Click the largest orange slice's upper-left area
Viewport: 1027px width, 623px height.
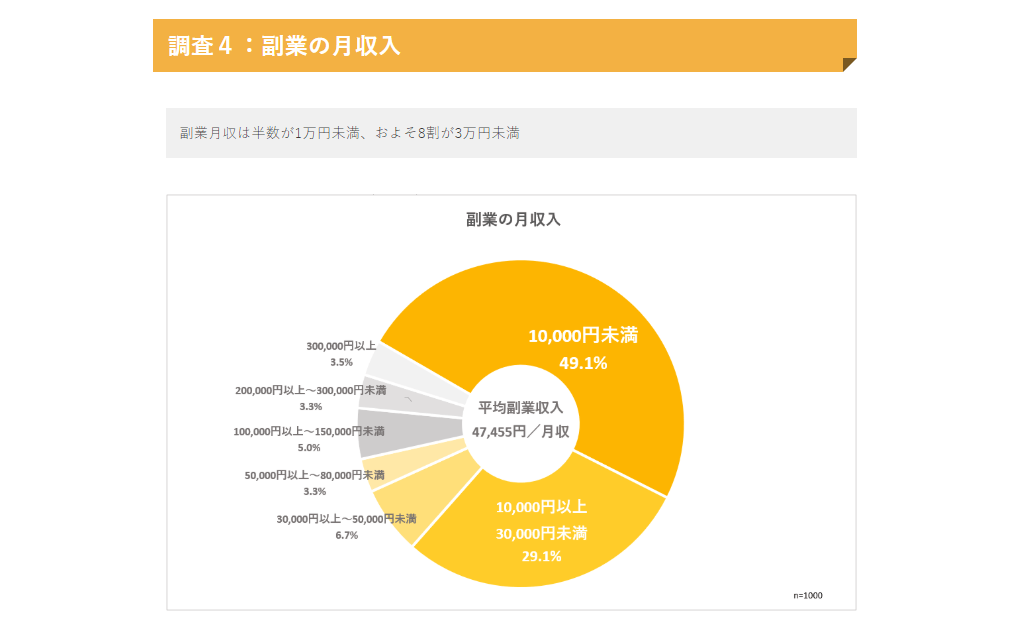pyautogui.click(x=450, y=310)
